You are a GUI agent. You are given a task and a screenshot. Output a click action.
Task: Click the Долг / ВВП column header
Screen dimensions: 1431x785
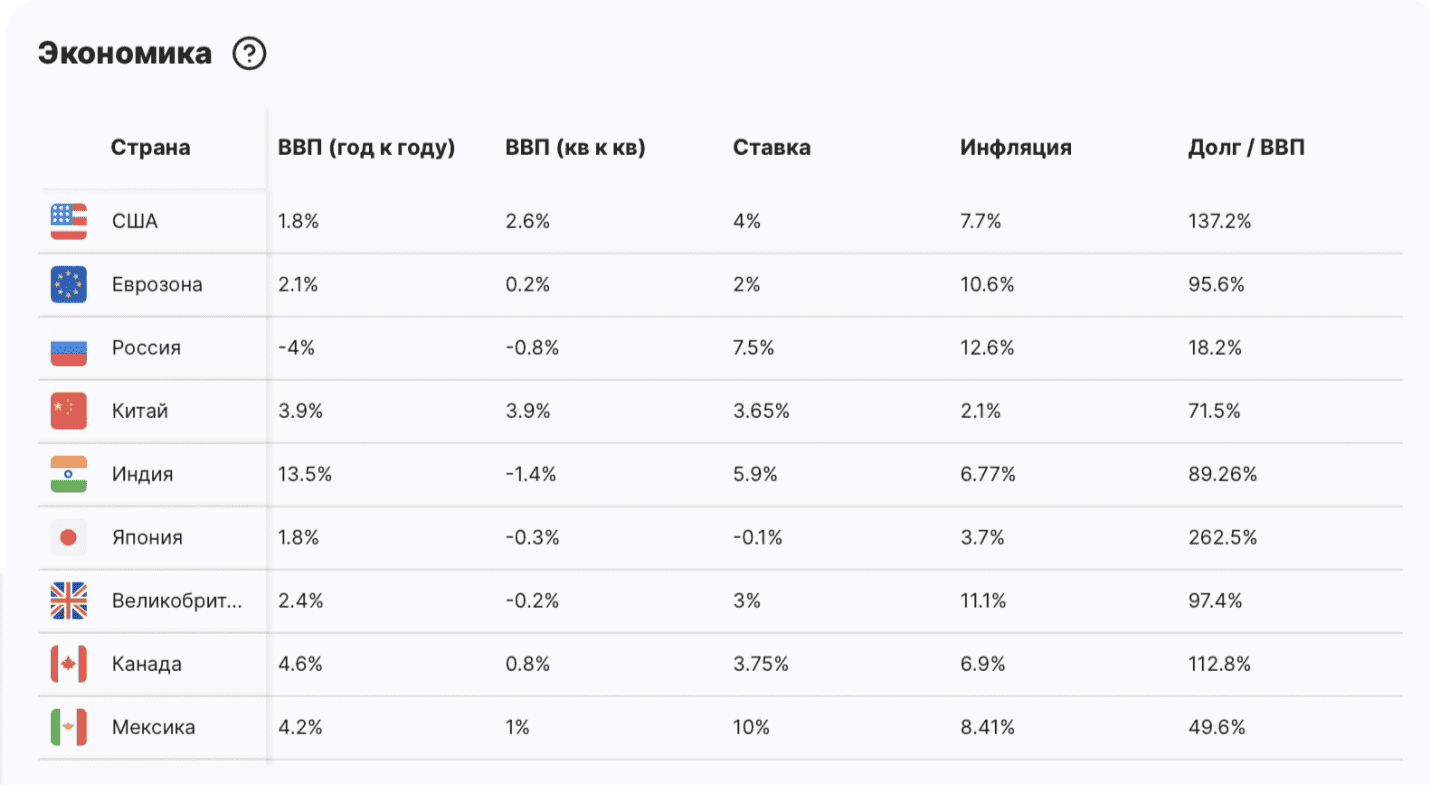pos(1246,148)
